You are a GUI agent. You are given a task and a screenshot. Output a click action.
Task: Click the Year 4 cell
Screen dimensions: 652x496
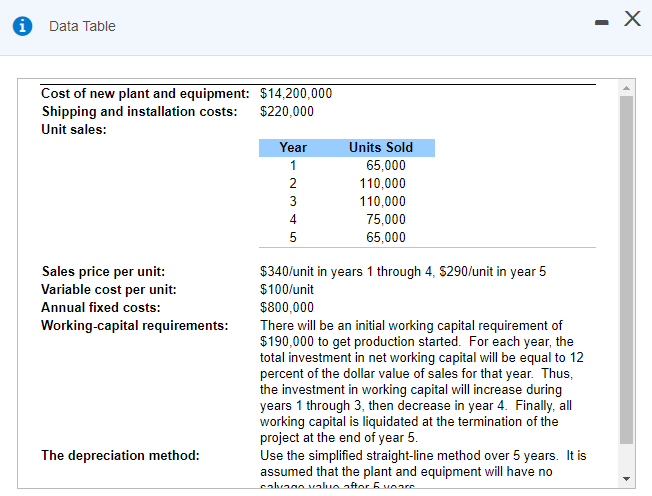coord(293,219)
